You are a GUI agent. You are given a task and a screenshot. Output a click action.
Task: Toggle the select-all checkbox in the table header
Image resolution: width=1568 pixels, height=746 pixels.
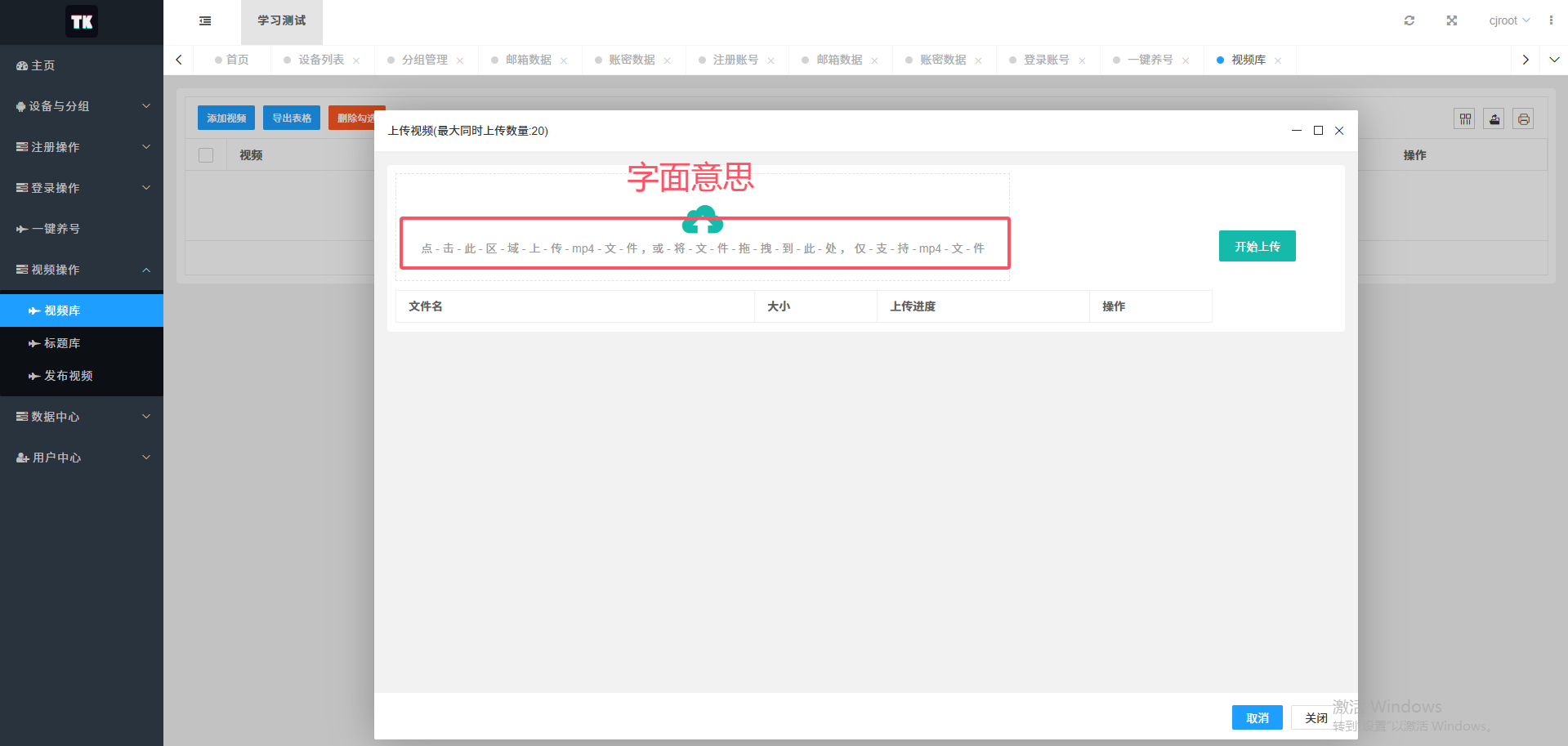(x=205, y=154)
